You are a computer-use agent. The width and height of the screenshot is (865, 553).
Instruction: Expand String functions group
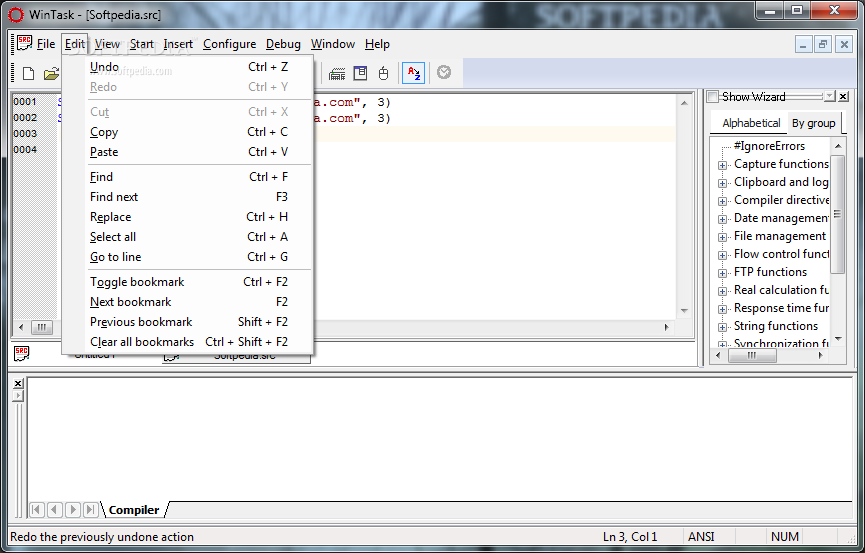pos(722,327)
